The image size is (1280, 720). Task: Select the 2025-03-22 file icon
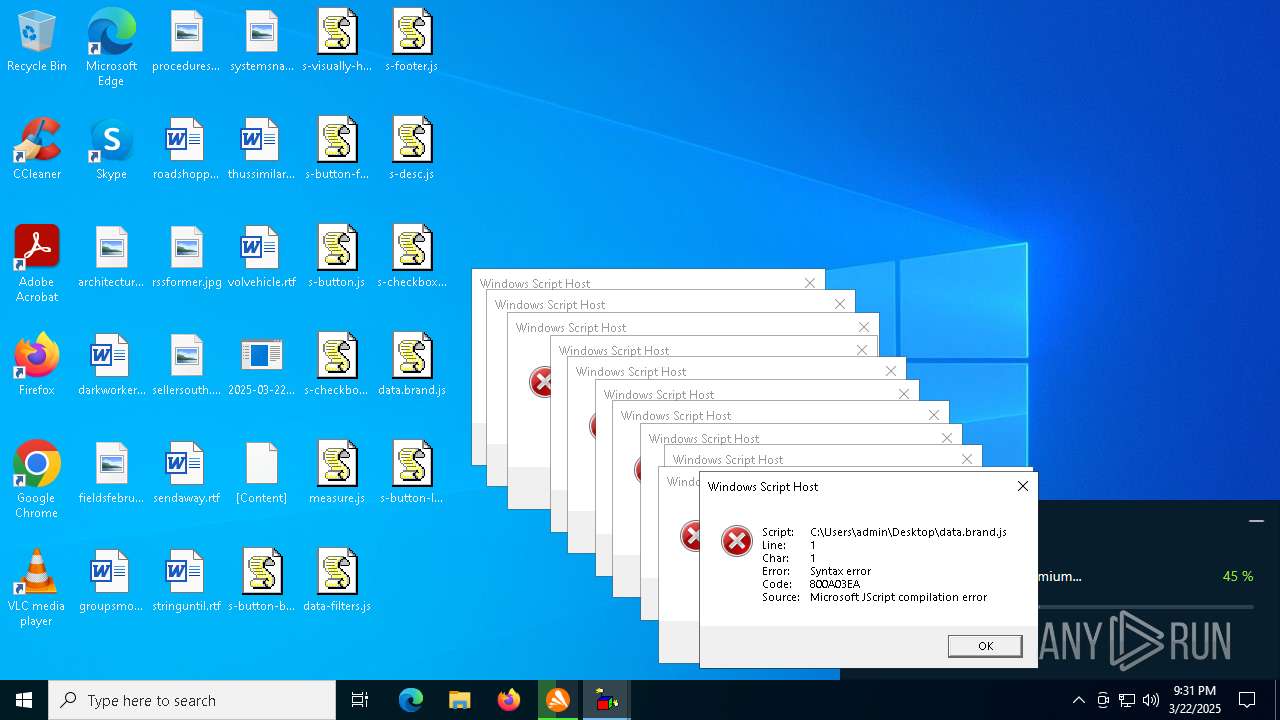click(261, 365)
